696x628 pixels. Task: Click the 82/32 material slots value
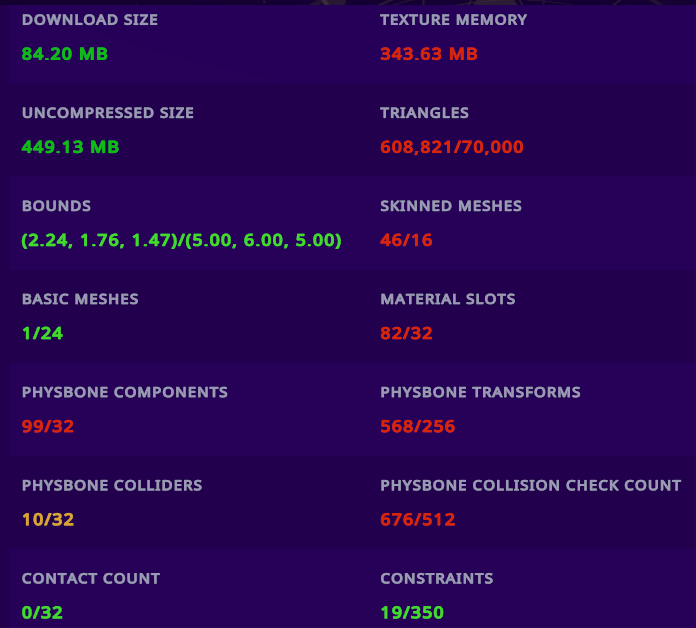pos(406,334)
